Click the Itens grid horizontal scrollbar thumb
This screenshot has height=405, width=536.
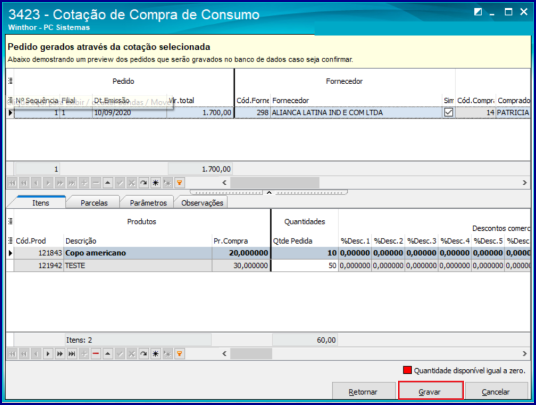[251, 353]
